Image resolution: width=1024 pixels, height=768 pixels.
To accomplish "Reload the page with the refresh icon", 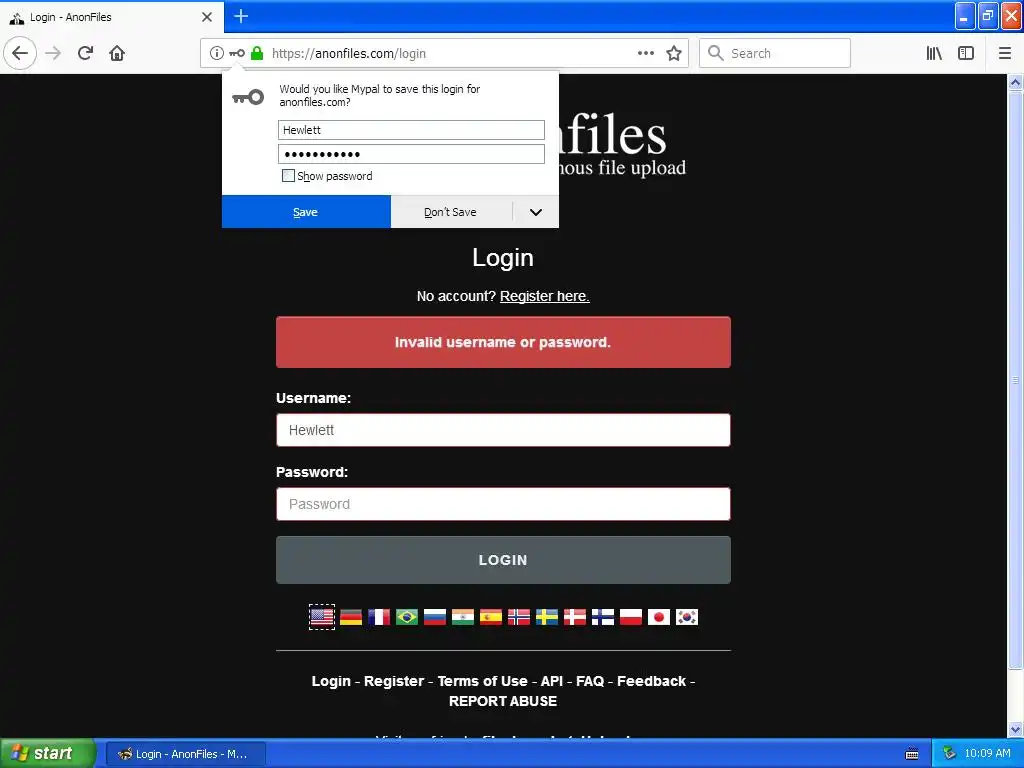I will point(86,53).
